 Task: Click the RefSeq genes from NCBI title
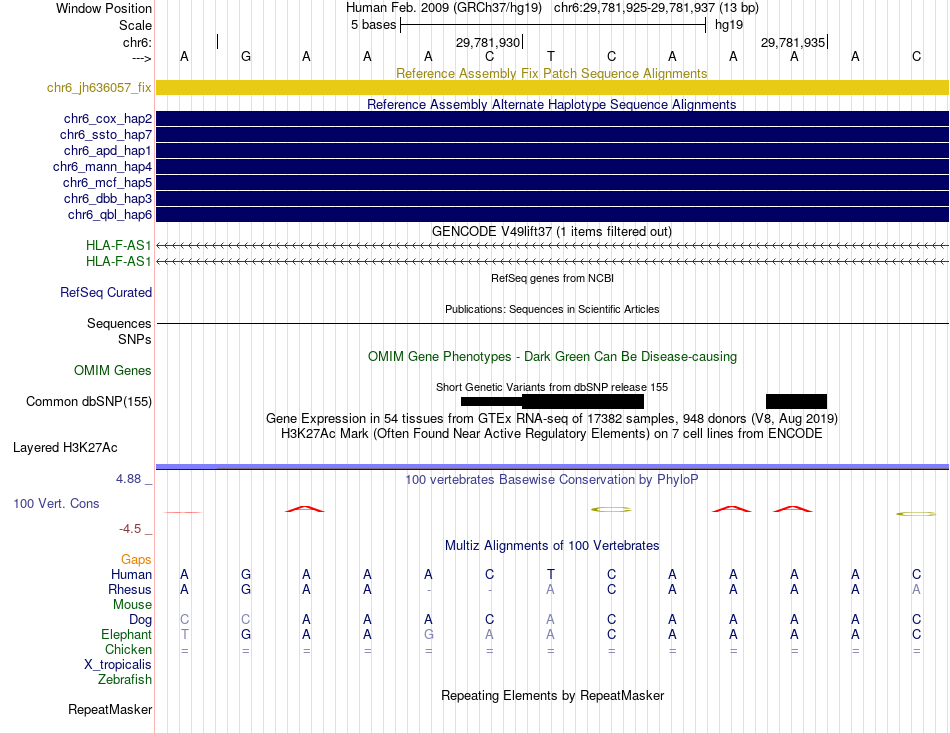tap(552, 279)
